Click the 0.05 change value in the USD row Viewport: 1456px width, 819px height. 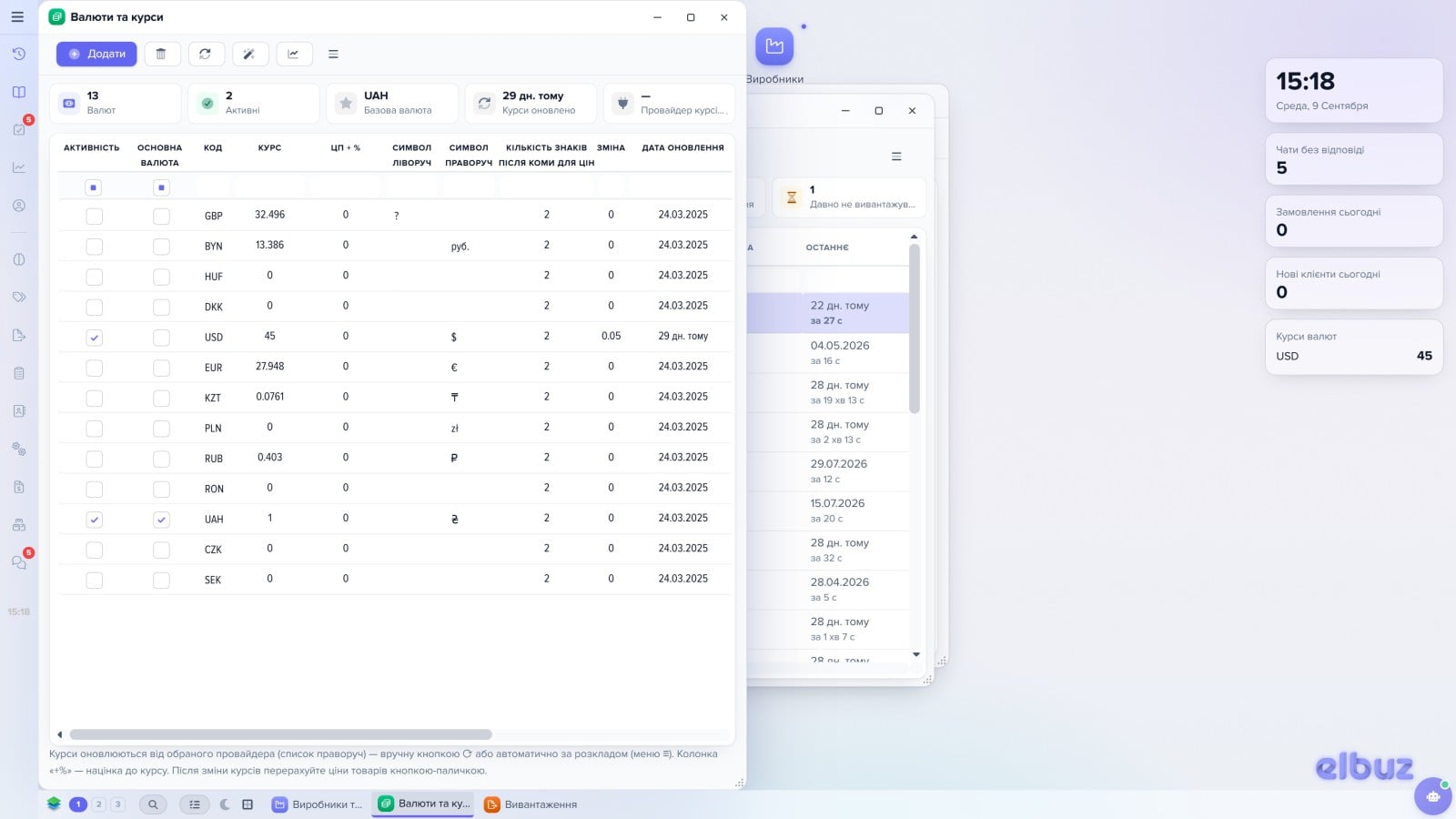pos(611,336)
